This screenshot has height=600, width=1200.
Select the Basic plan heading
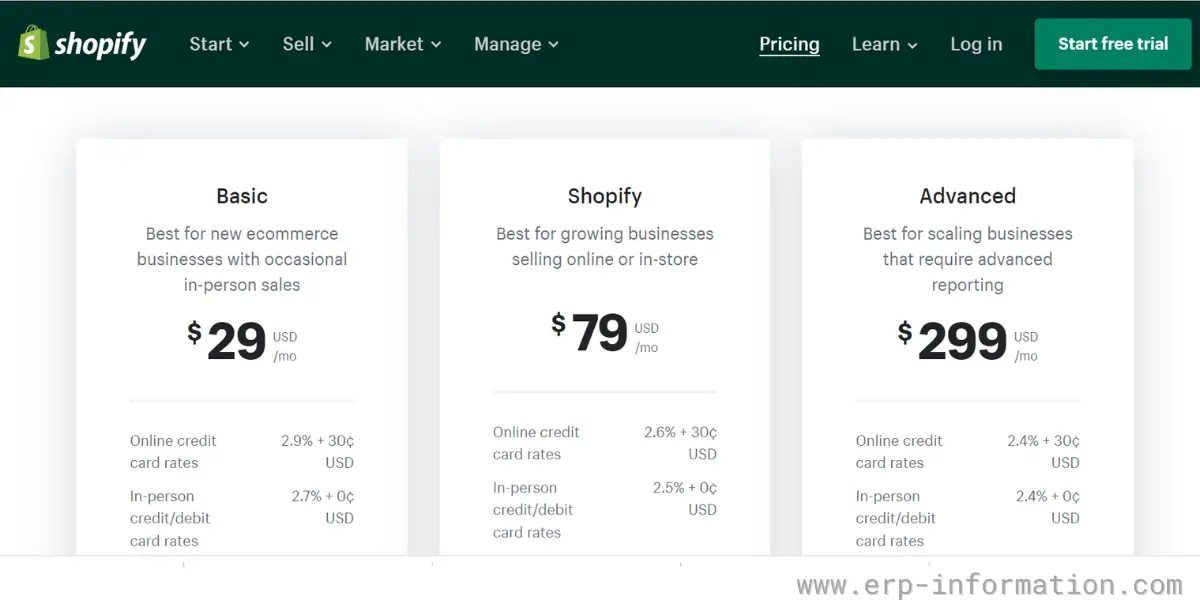click(x=242, y=196)
